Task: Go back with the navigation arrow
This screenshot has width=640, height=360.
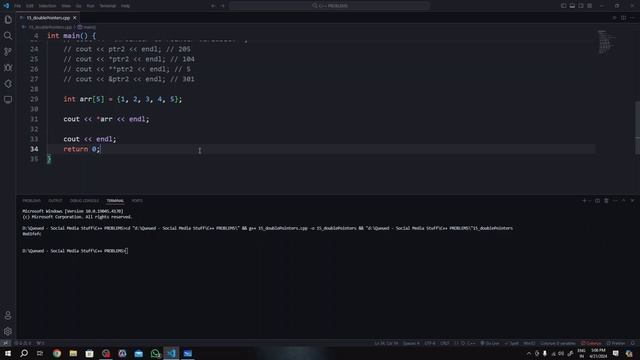Action: (x=213, y=6)
